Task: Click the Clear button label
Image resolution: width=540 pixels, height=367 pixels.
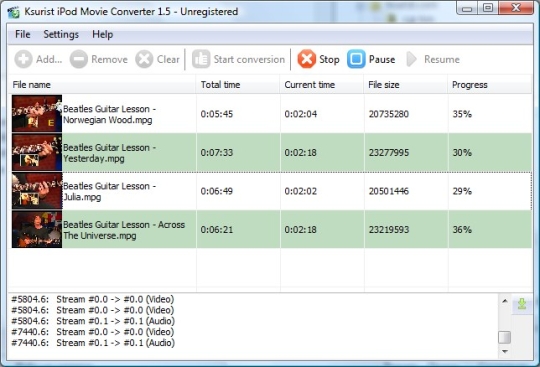Action: 168,59
